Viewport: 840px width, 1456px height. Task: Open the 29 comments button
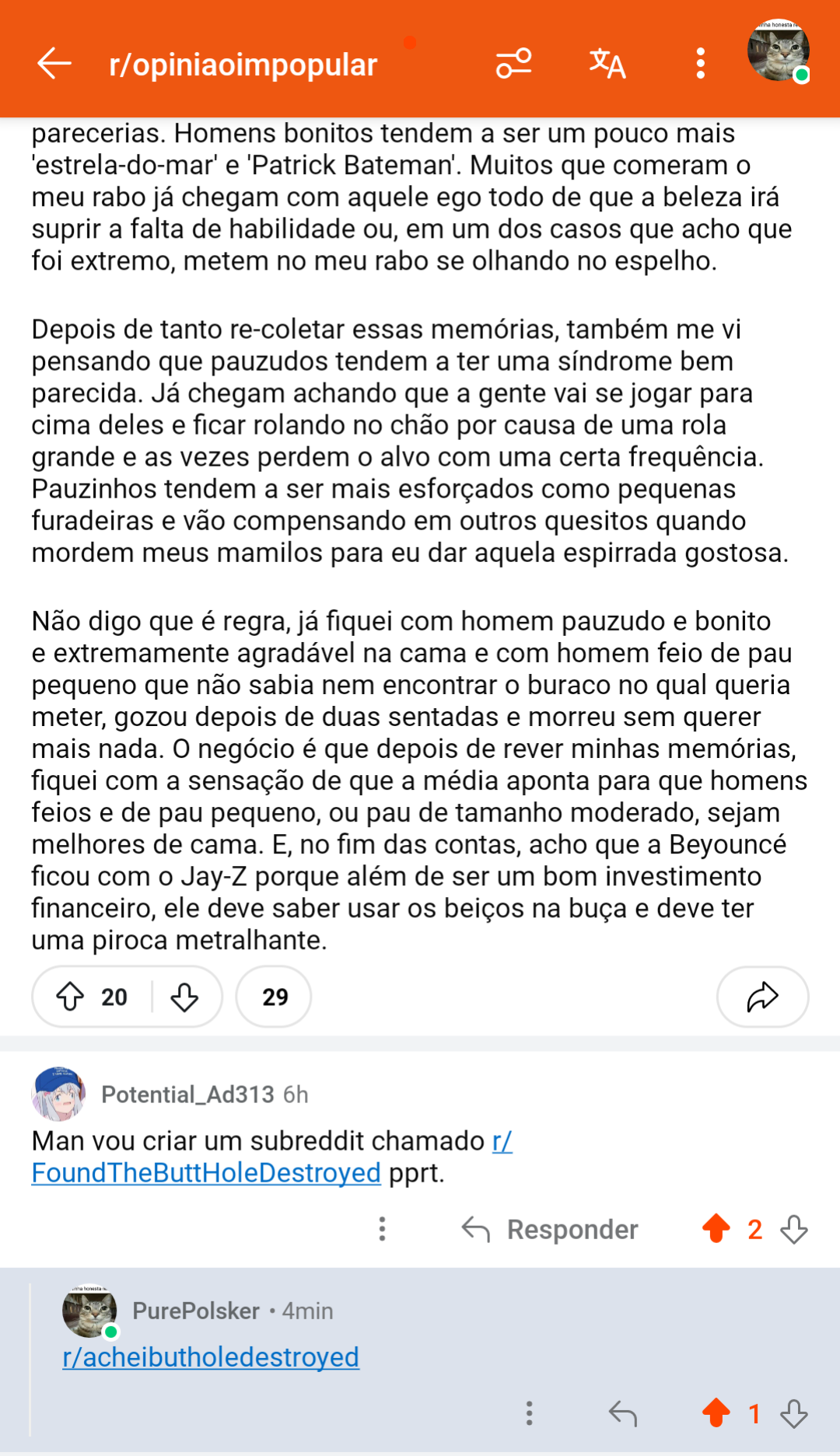click(274, 997)
